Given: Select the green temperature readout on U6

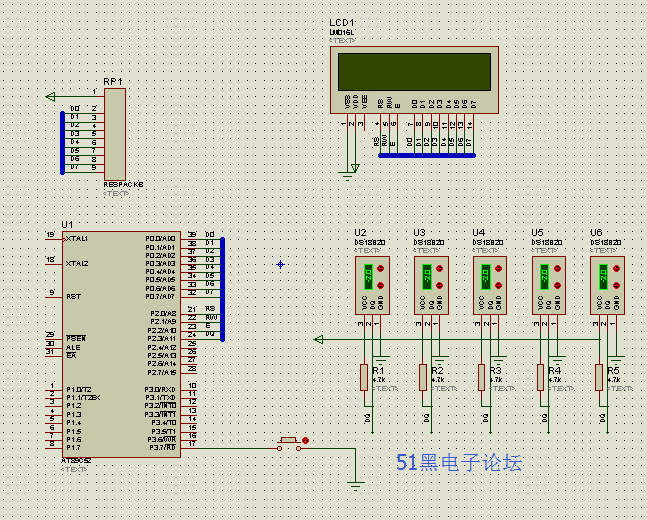Looking at the screenshot, I should coord(603,277).
